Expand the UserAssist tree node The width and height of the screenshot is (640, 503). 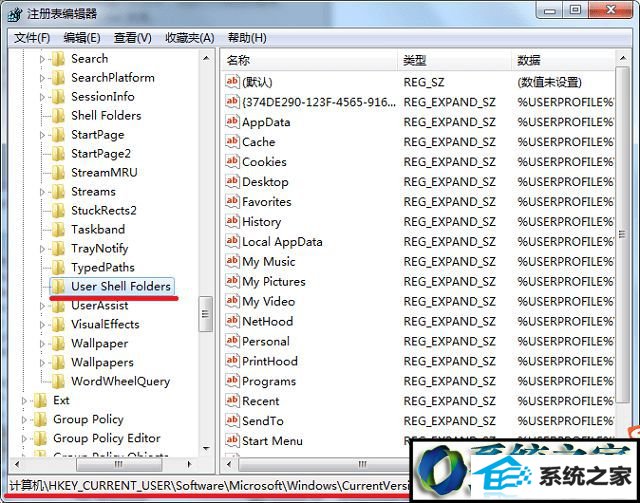42,306
